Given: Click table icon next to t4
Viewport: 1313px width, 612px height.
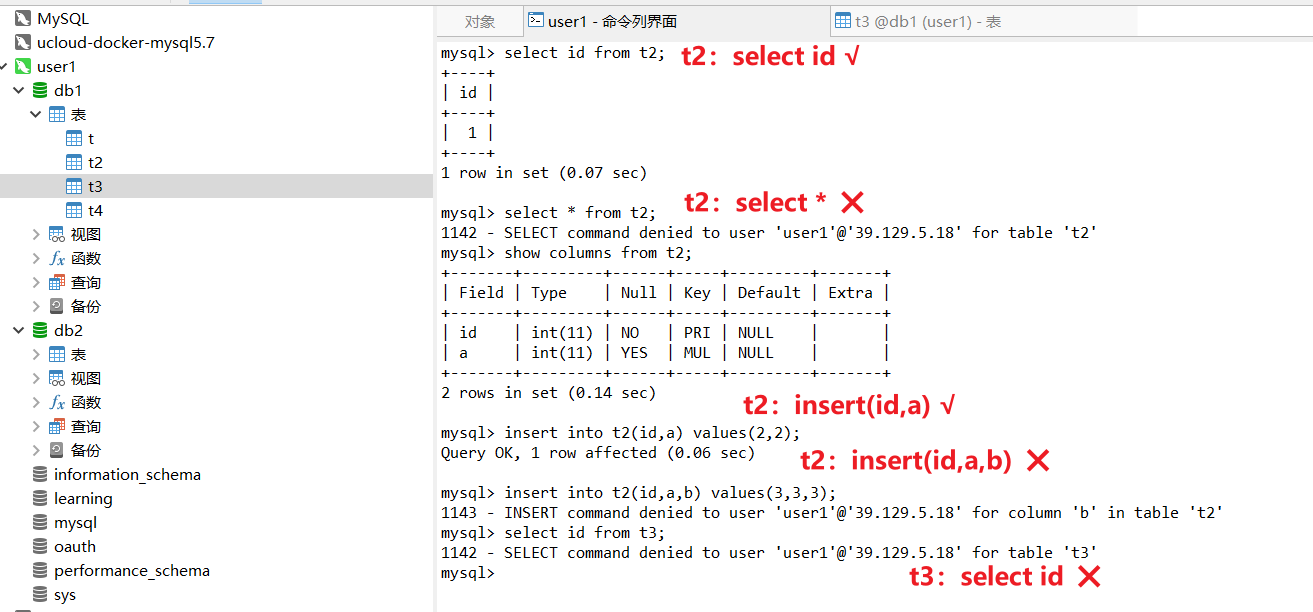Looking at the screenshot, I should tap(74, 210).
